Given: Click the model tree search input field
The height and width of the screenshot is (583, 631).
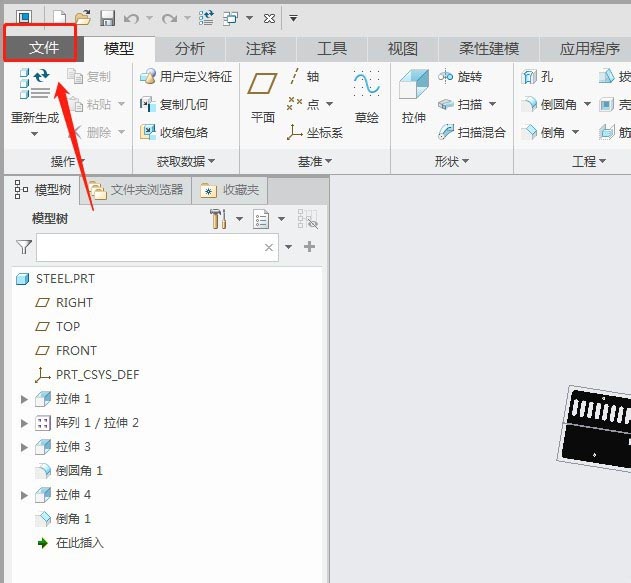Looking at the screenshot, I should 157,247.
